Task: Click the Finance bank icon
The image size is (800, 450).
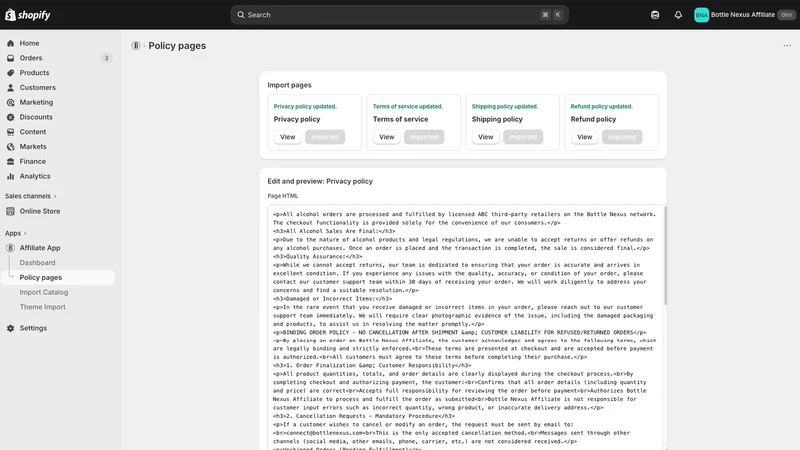Action: click(x=10, y=162)
